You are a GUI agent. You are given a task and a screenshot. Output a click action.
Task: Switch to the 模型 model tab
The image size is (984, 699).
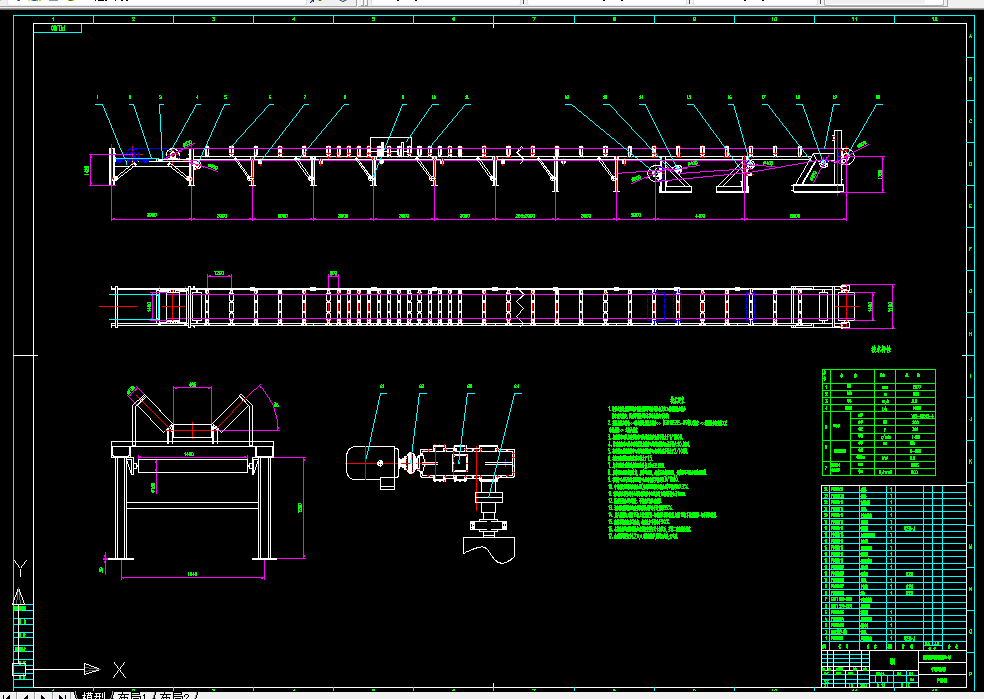[93, 695]
